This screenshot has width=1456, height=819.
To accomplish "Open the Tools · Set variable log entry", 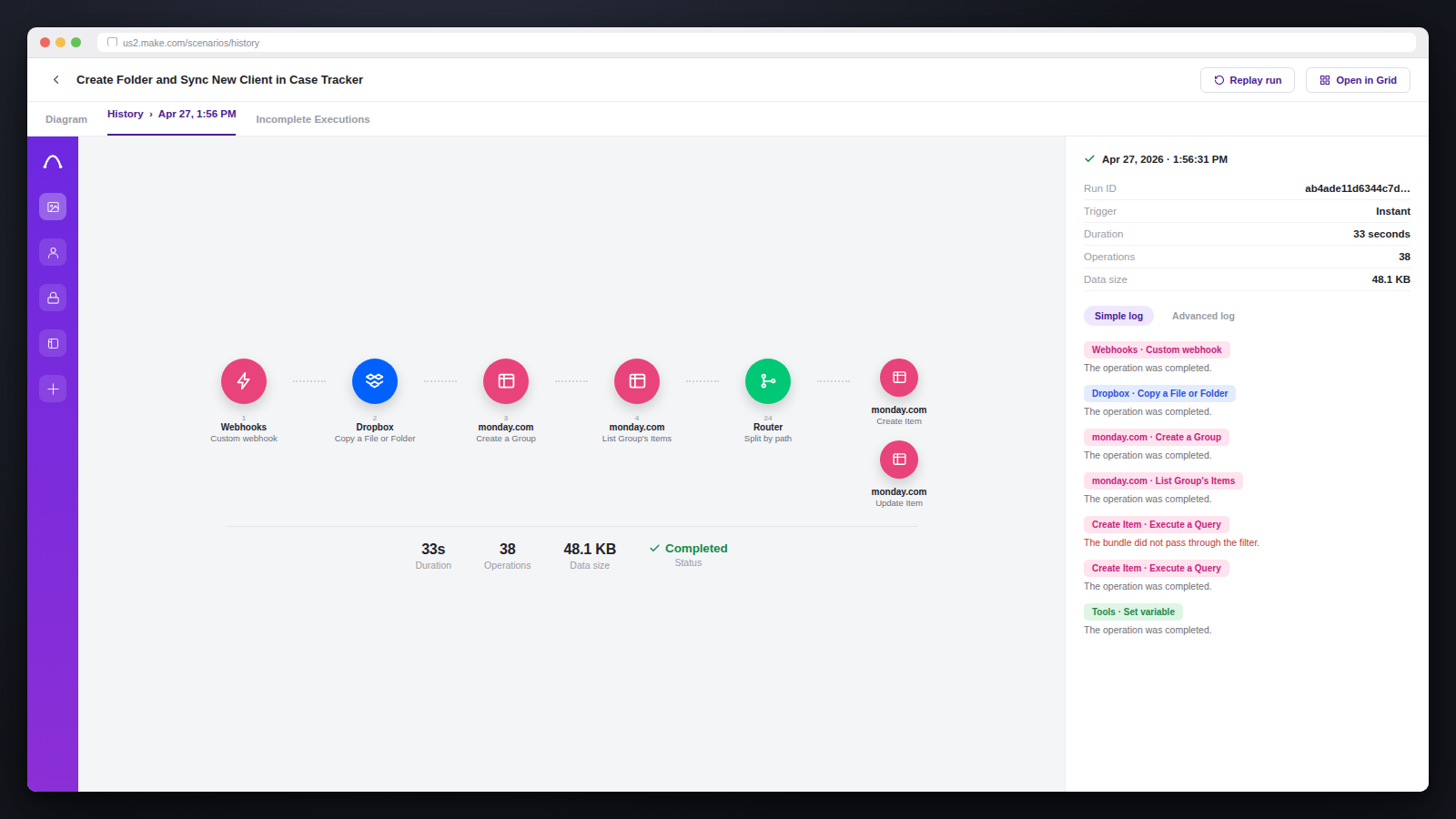I will pos(1133,612).
